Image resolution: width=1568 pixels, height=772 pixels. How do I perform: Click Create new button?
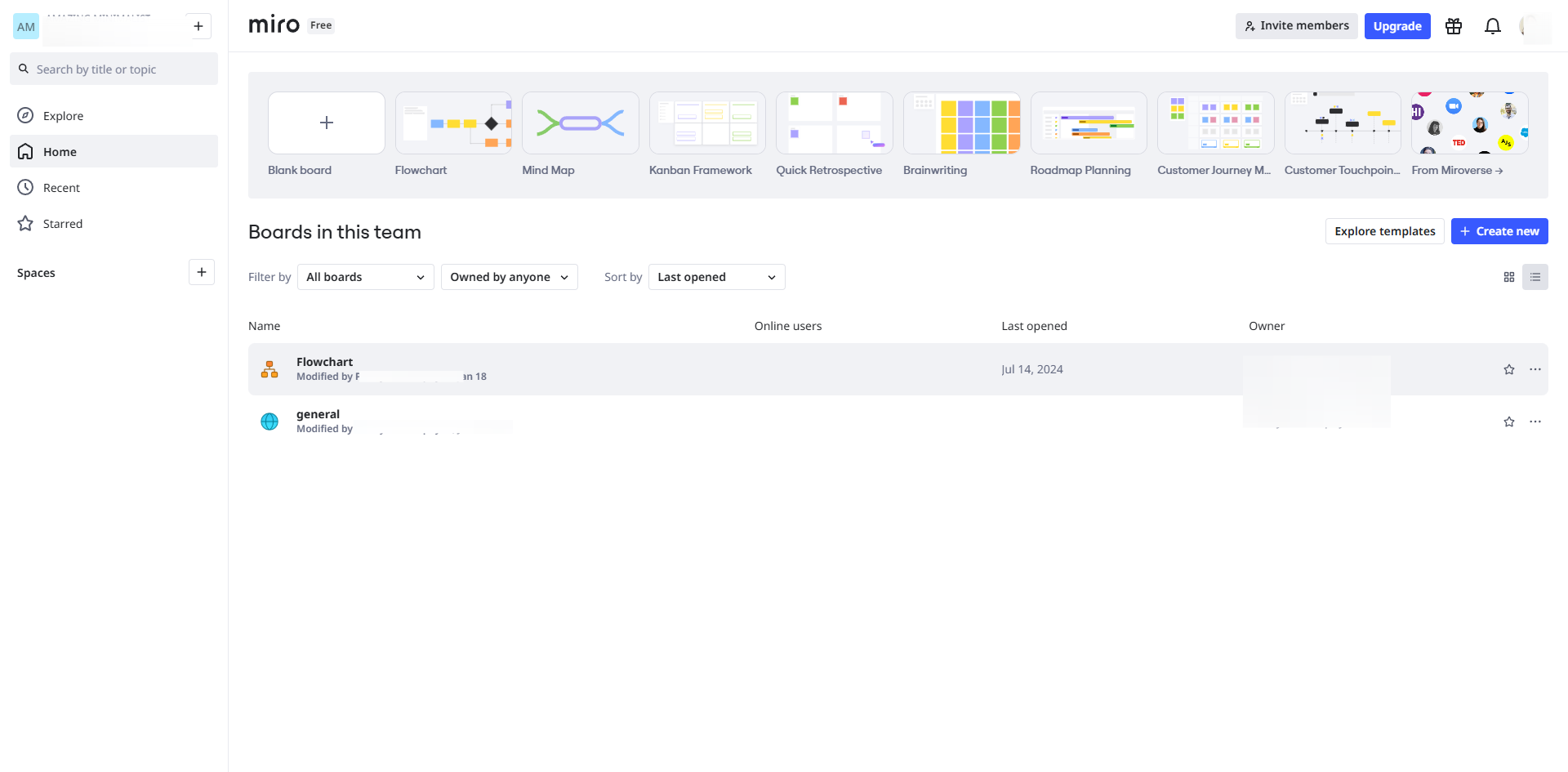pyautogui.click(x=1499, y=231)
